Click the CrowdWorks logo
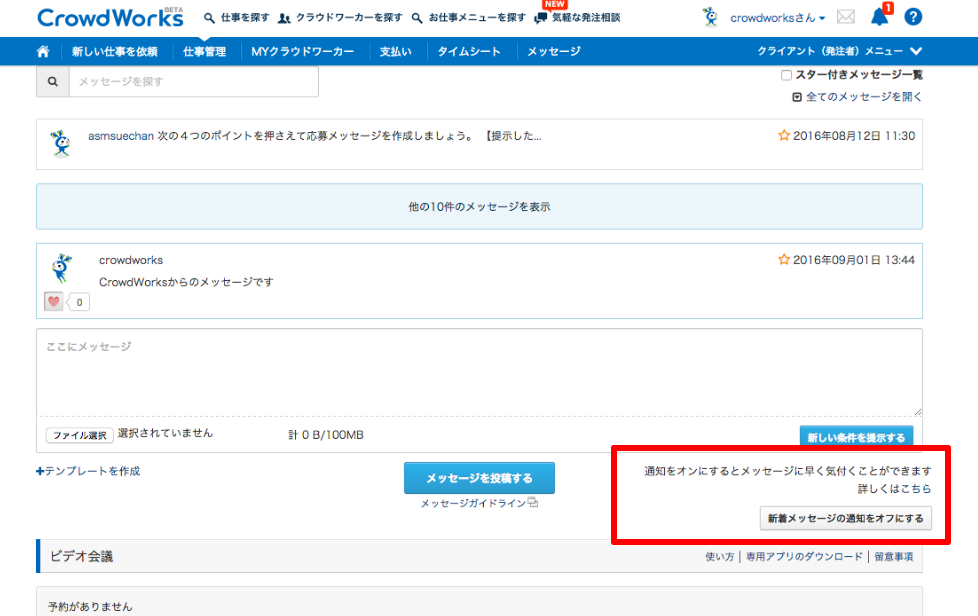 pyautogui.click(x=110, y=18)
